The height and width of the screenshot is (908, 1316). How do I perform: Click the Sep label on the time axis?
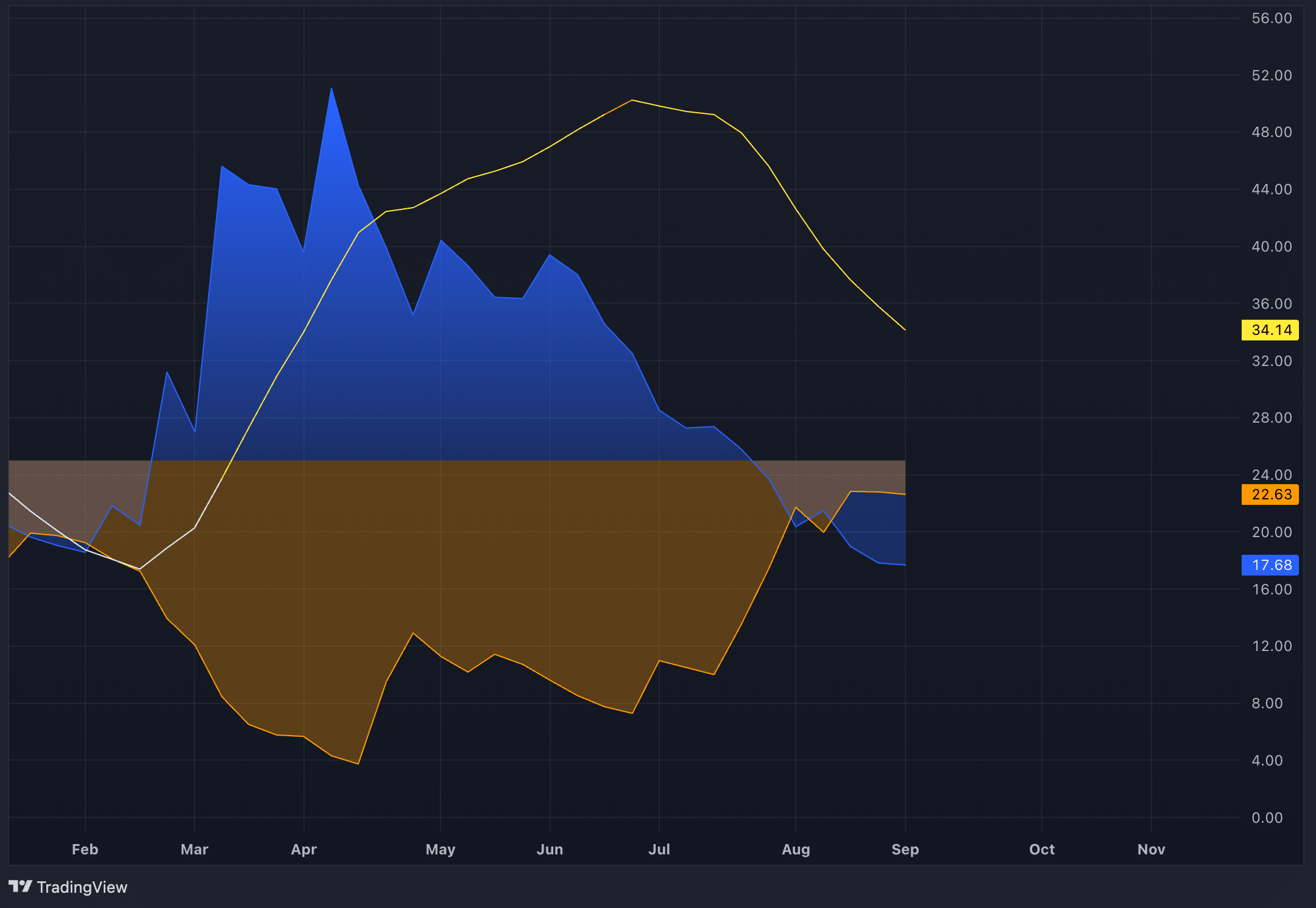[x=905, y=849]
